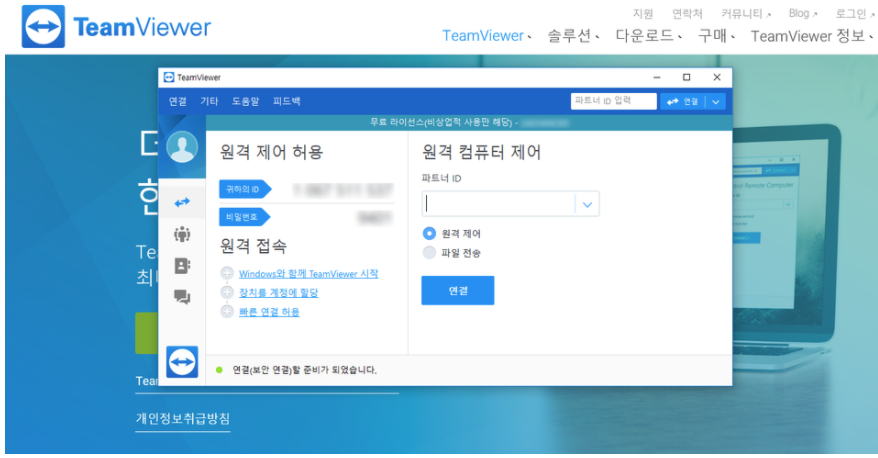Click the large blue 연결 button

(x=457, y=290)
